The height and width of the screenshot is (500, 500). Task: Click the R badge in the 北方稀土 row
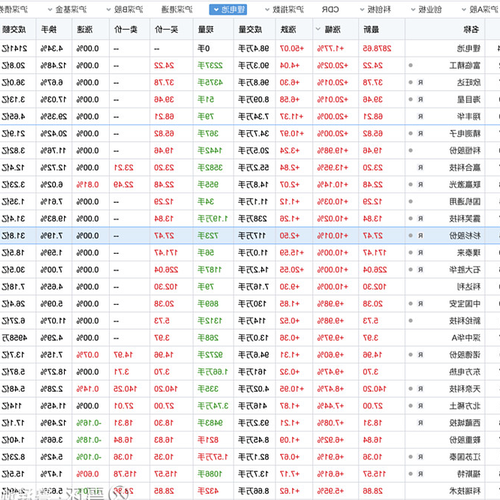coord(420,406)
